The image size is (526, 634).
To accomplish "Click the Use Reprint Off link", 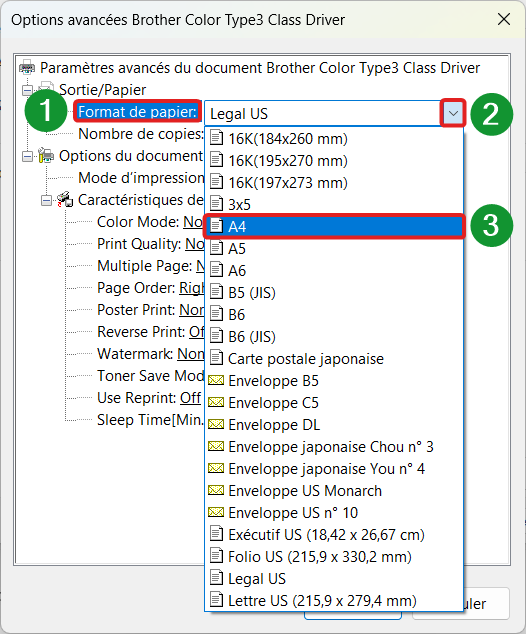I will 190,398.
